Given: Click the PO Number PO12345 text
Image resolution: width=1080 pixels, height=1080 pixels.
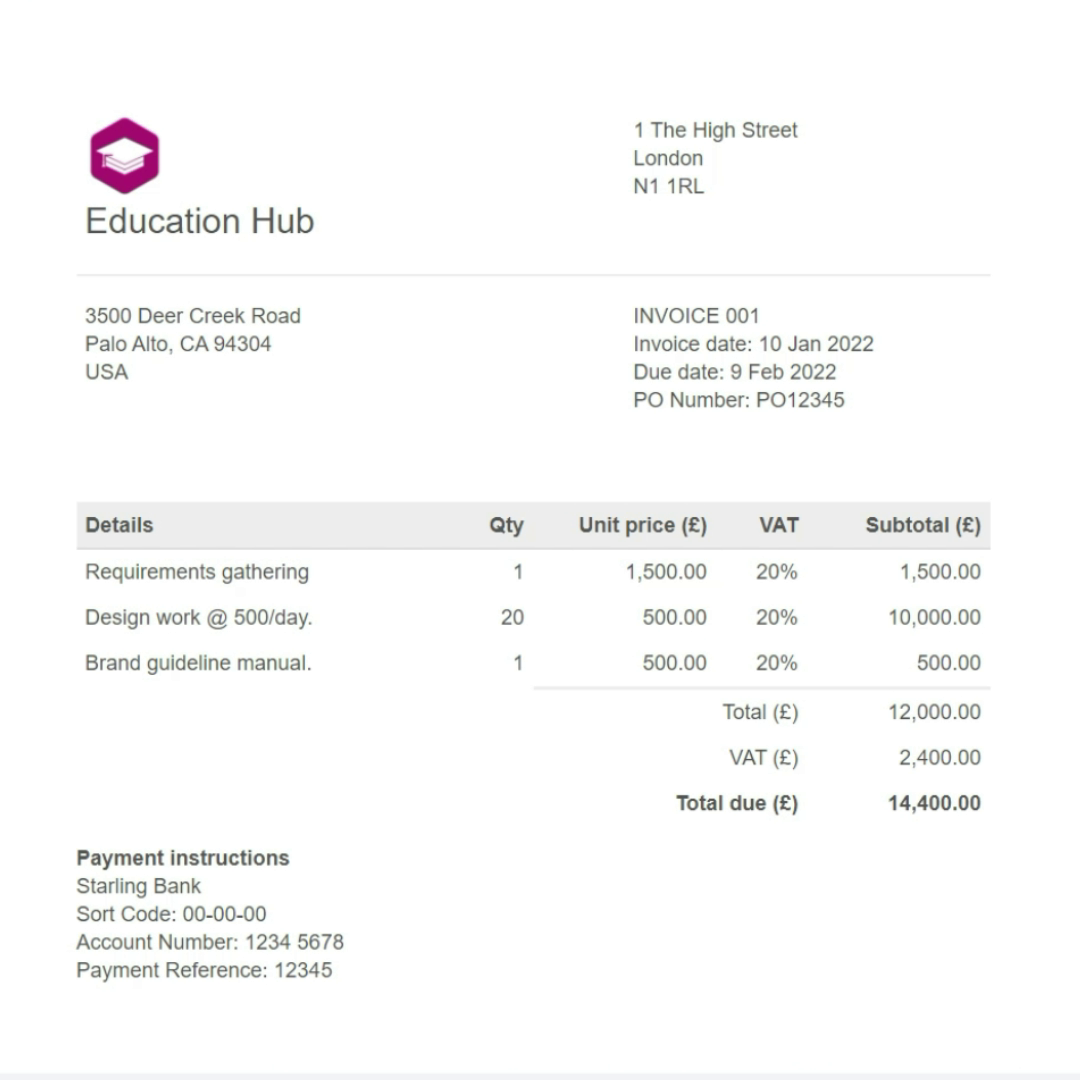Looking at the screenshot, I should pyautogui.click(x=738, y=400).
